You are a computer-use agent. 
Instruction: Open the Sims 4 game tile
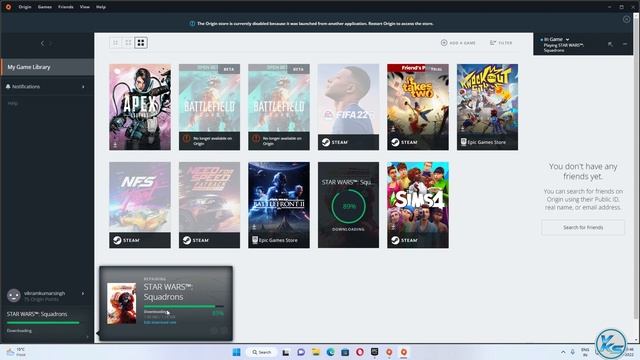point(418,205)
